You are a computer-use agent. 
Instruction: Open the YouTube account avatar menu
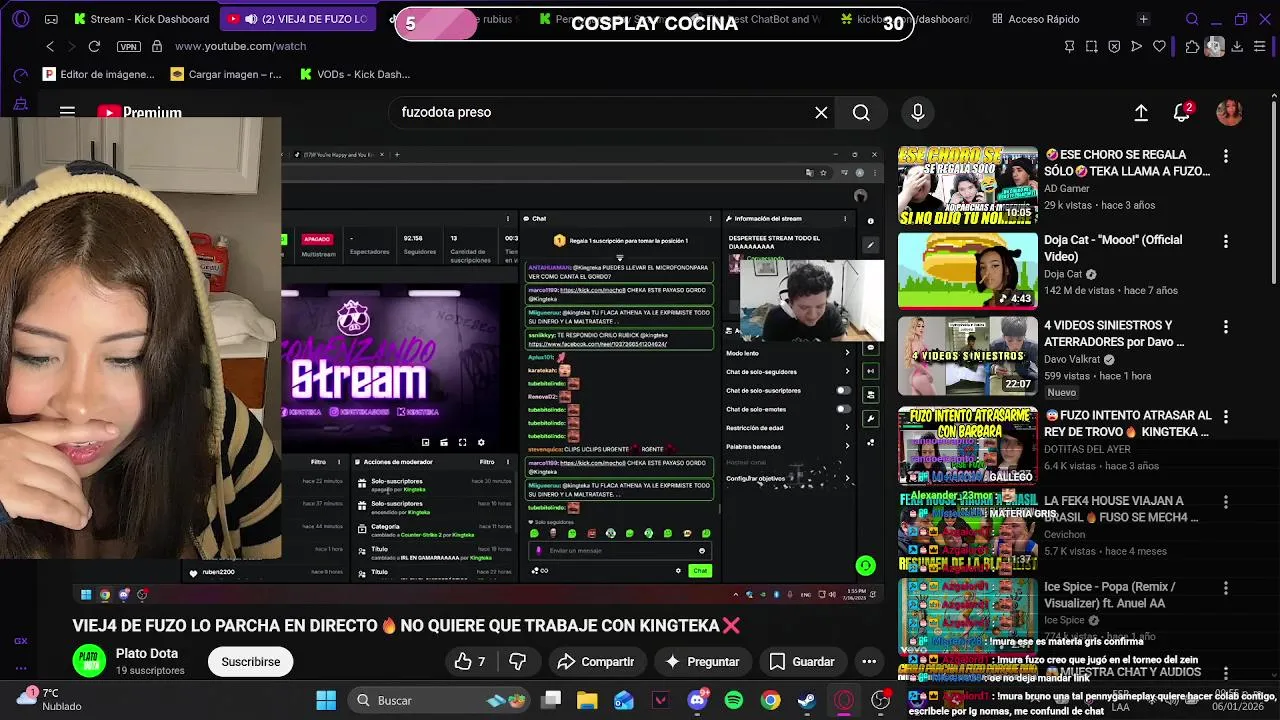(1229, 113)
